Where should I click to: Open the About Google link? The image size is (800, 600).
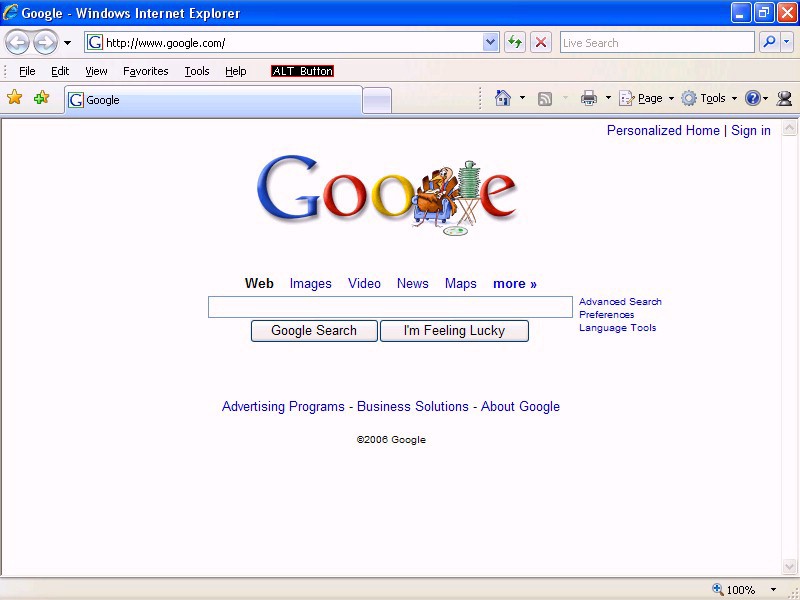pos(520,407)
